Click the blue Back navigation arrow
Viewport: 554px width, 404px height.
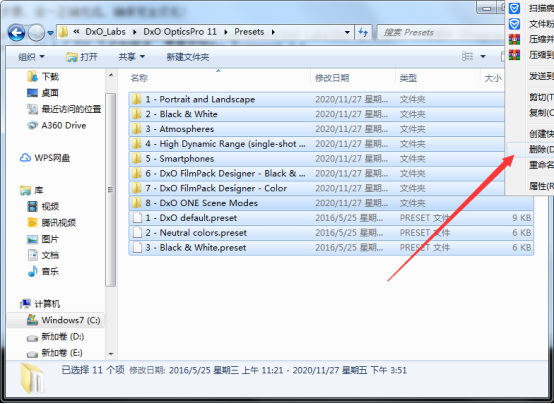point(16,33)
